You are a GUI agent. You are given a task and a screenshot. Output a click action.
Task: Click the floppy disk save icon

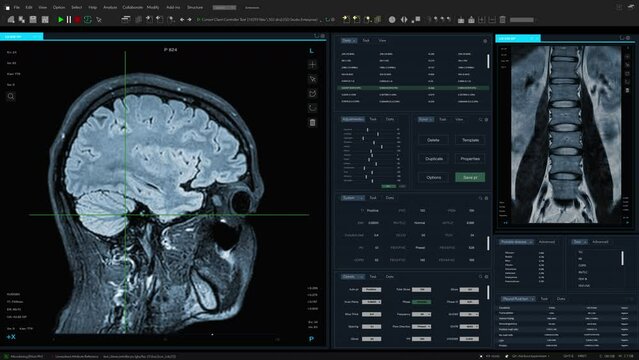pyautogui.click(x=33, y=19)
